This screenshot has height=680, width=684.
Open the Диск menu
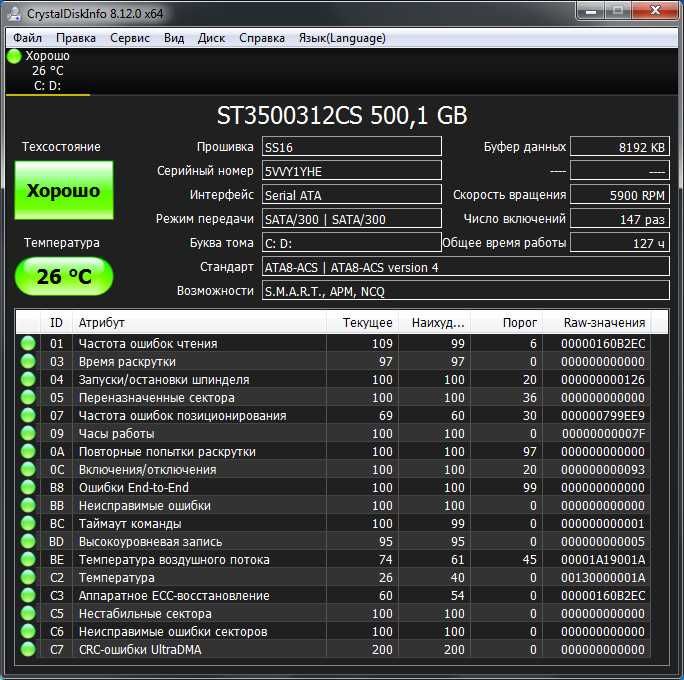pos(211,38)
